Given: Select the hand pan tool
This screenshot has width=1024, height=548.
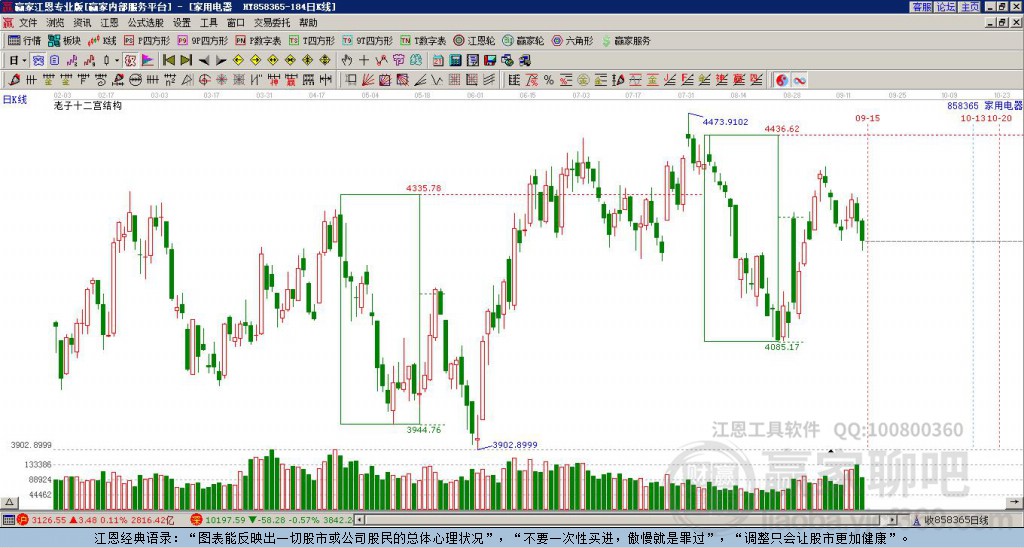Looking at the screenshot, I should tap(347, 60).
